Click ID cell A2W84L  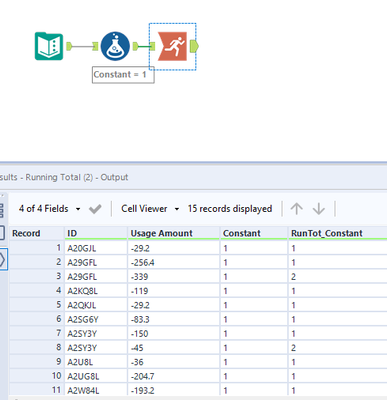click(96, 390)
